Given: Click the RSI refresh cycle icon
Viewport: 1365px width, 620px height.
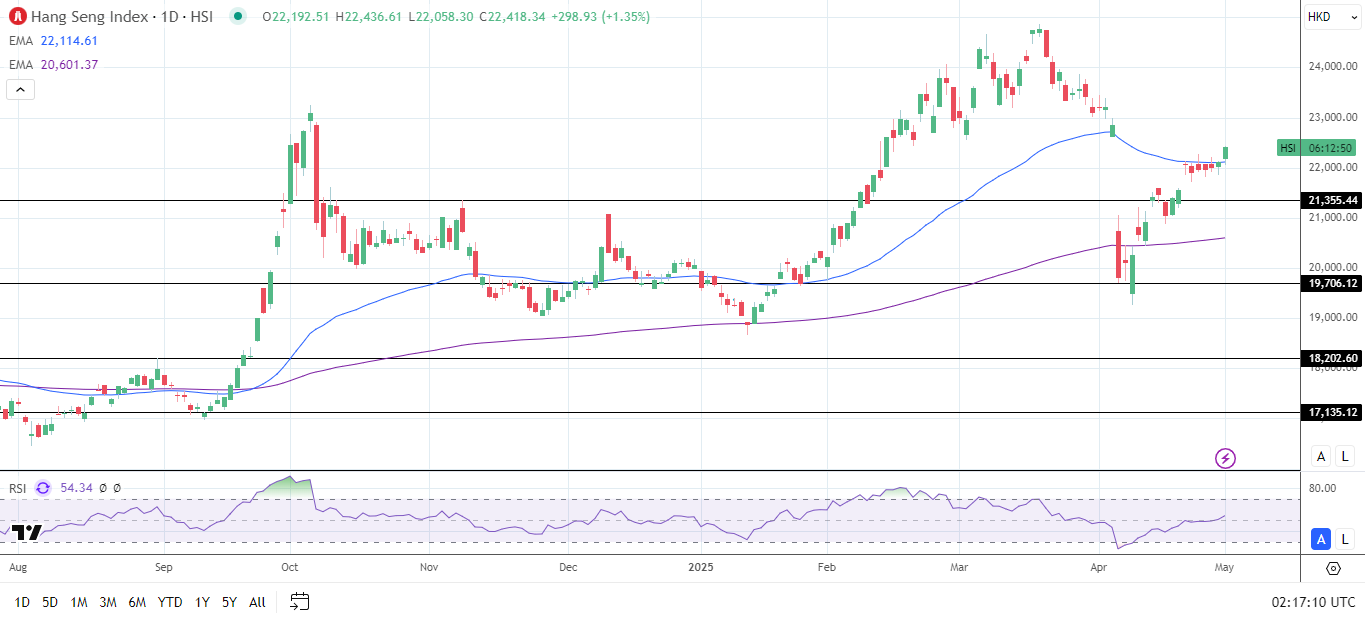Looking at the screenshot, I should click(43, 488).
